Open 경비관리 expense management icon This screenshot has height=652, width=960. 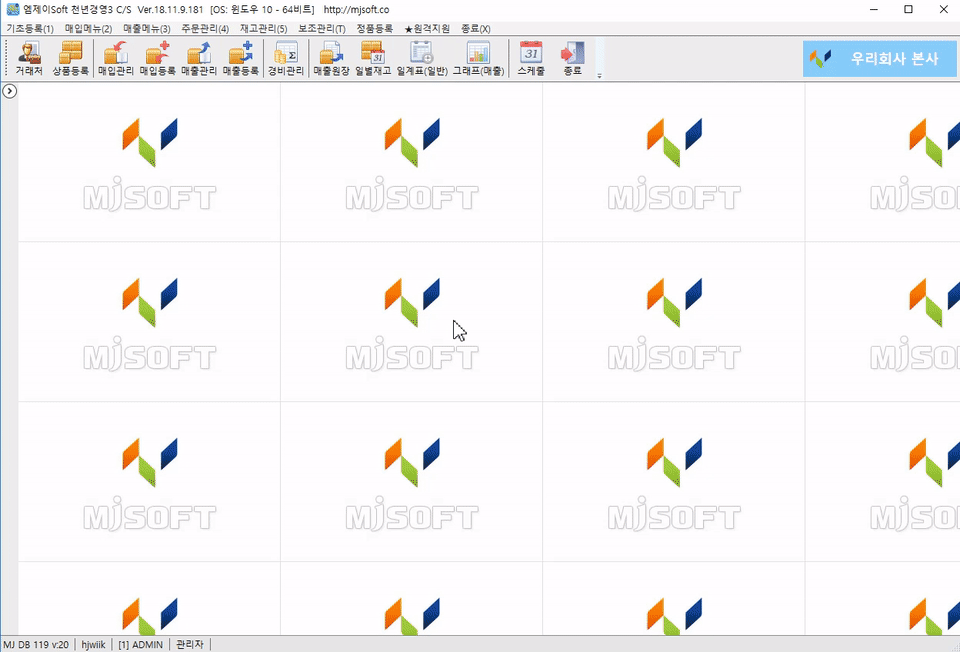click(286, 59)
